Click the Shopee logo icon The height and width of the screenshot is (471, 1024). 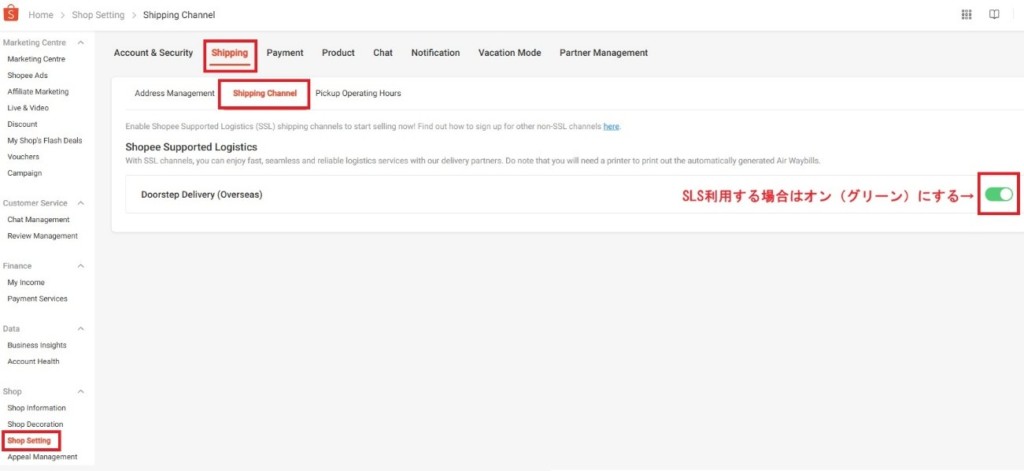click(13, 14)
